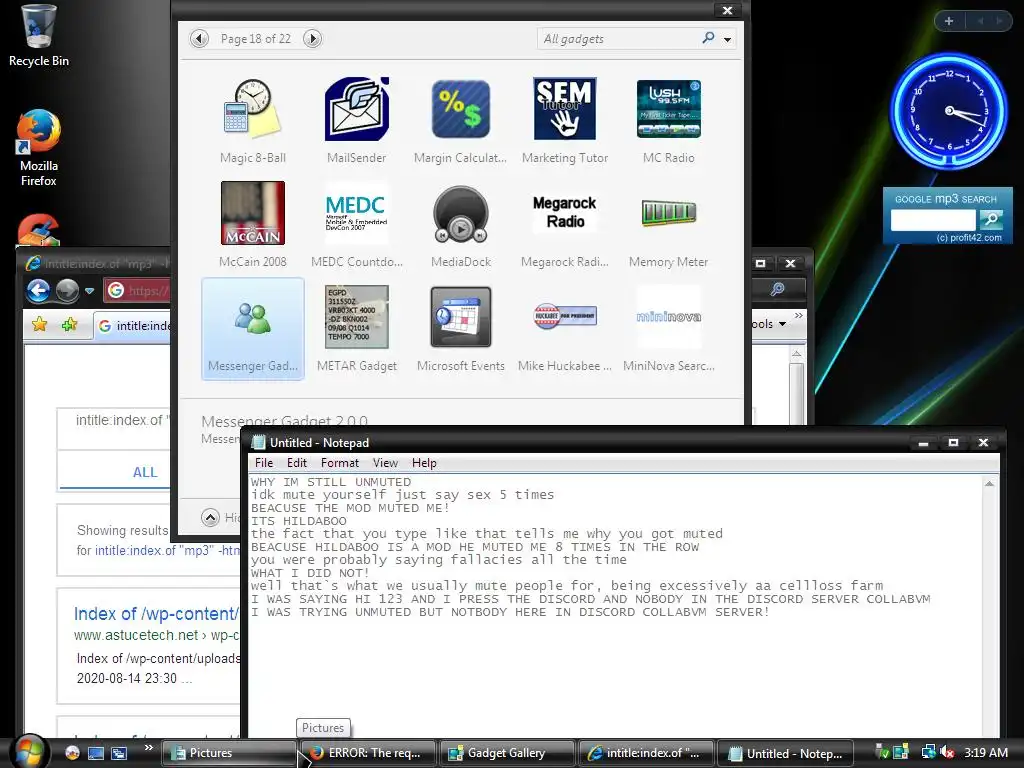The width and height of the screenshot is (1024, 768).
Task: Click IE page scrollbar up arrow
Action: click(796, 353)
